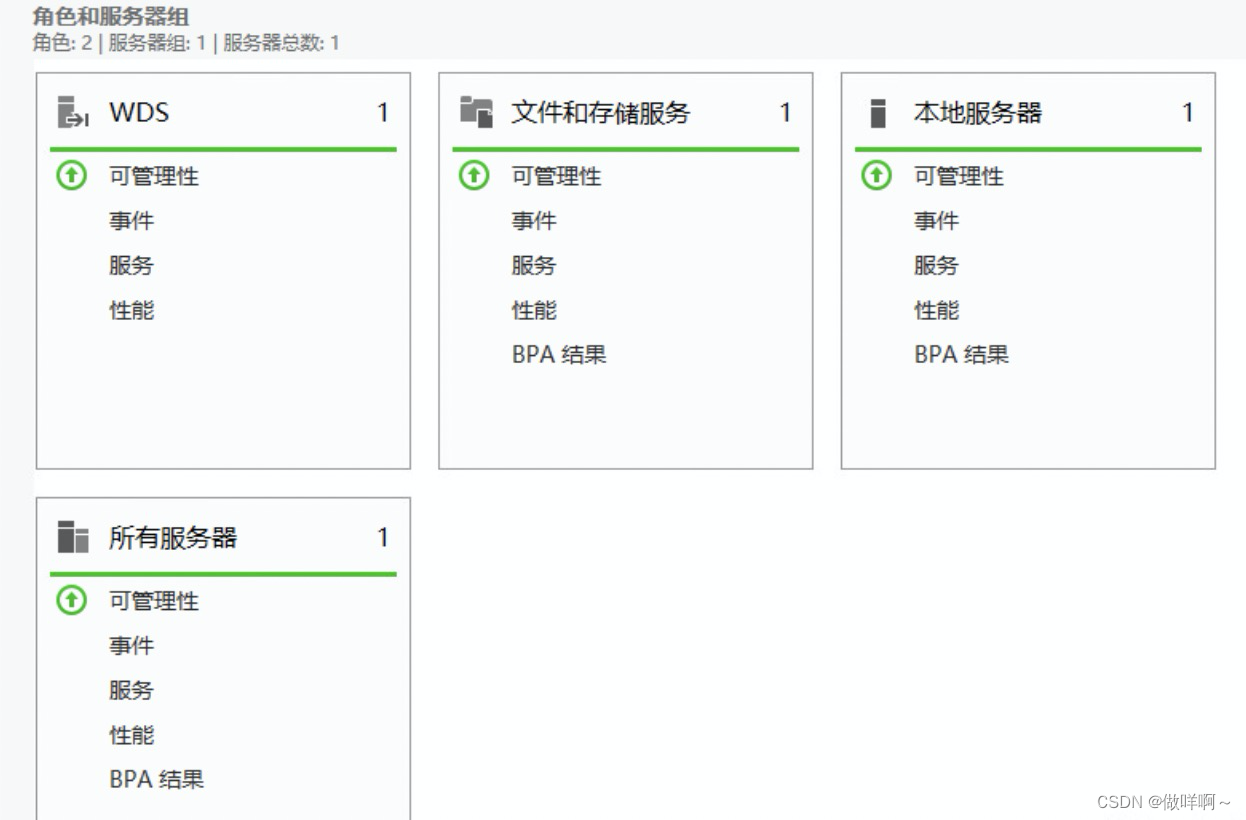Click the 文件和存储服务 folder icon
Image resolution: width=1246 pixels, height=820 pixels.
(476, 112)
